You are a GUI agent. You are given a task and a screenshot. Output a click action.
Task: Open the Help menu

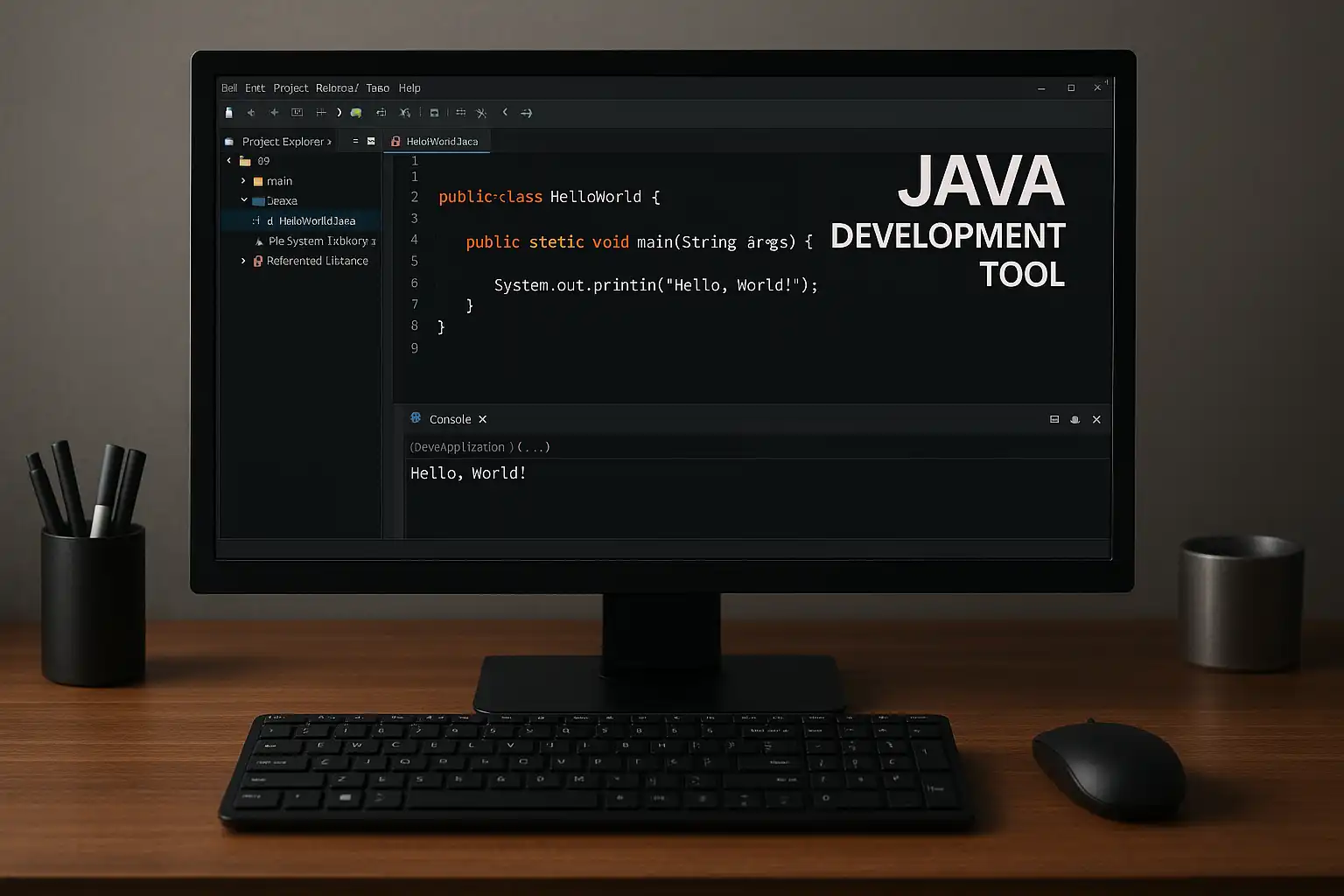coord(409,88)
